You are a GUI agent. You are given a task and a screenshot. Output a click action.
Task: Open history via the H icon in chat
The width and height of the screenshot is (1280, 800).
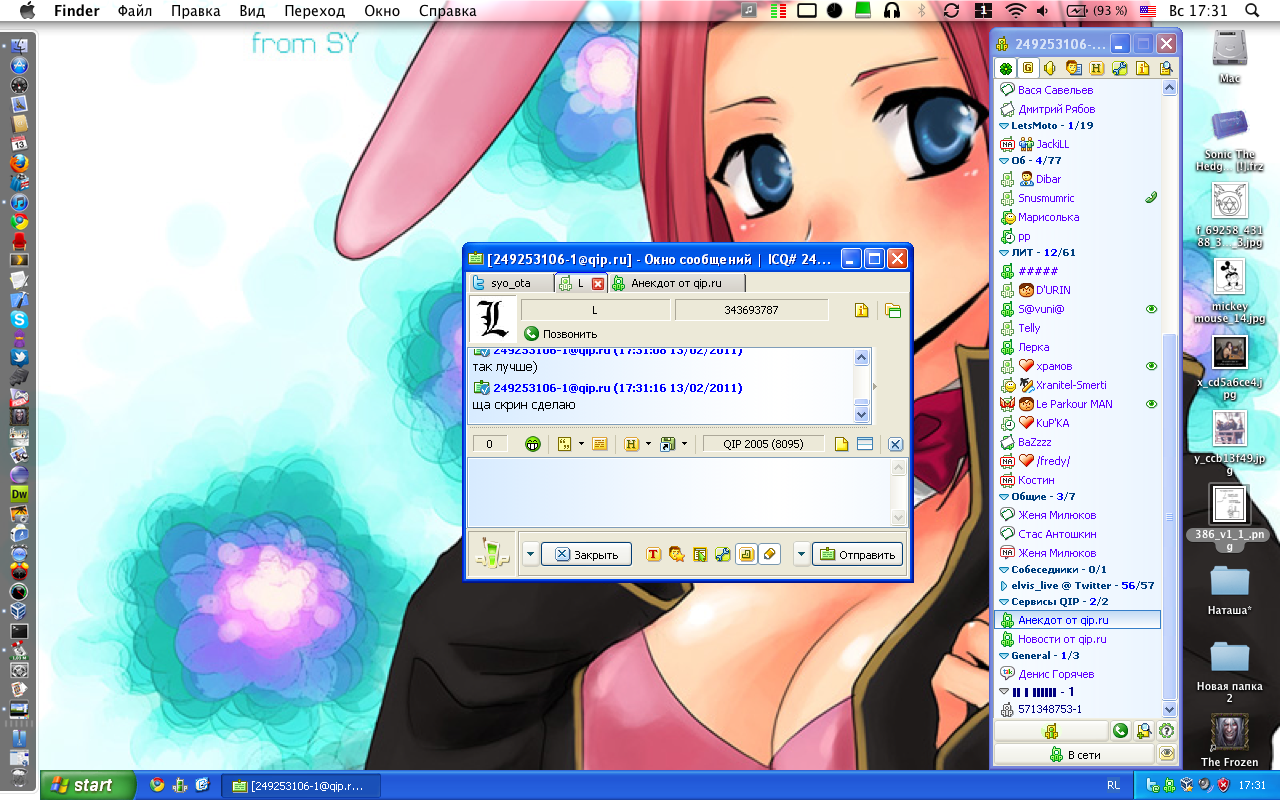(631, 443)
